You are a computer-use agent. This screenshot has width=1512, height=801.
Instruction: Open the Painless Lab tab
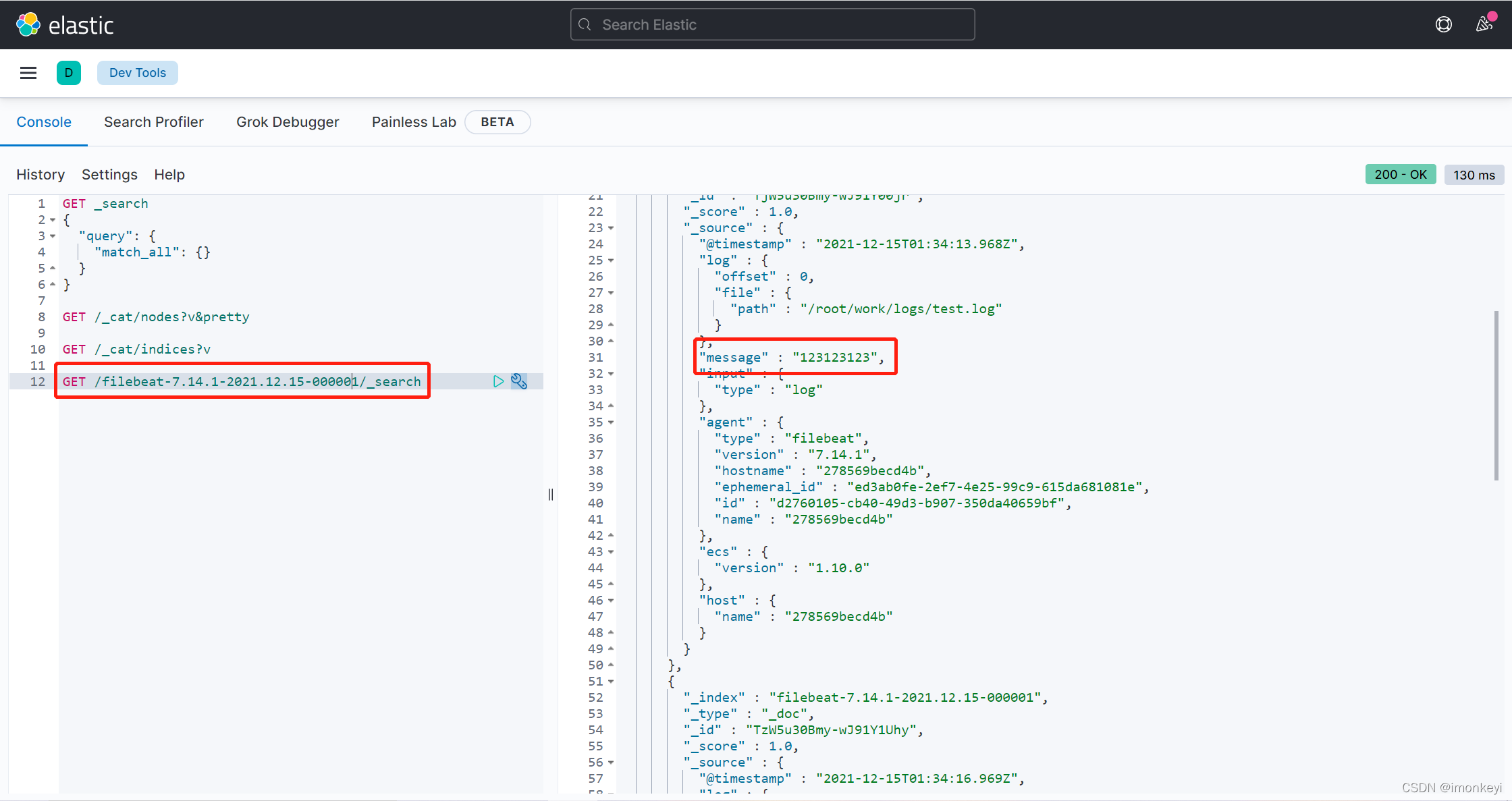click(414, 122)
